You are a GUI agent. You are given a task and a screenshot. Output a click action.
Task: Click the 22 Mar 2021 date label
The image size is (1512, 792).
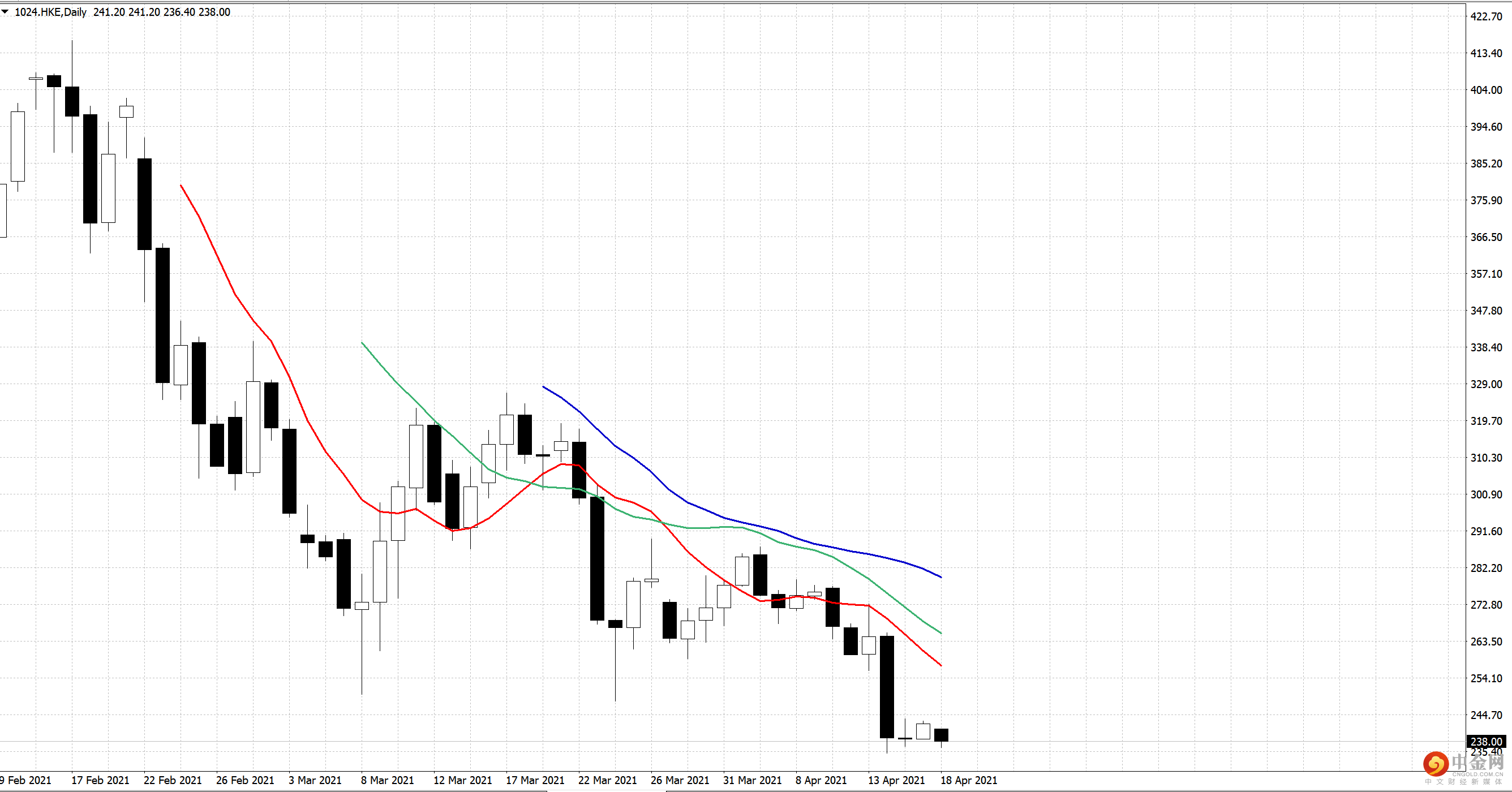click(x=608, y=780)
